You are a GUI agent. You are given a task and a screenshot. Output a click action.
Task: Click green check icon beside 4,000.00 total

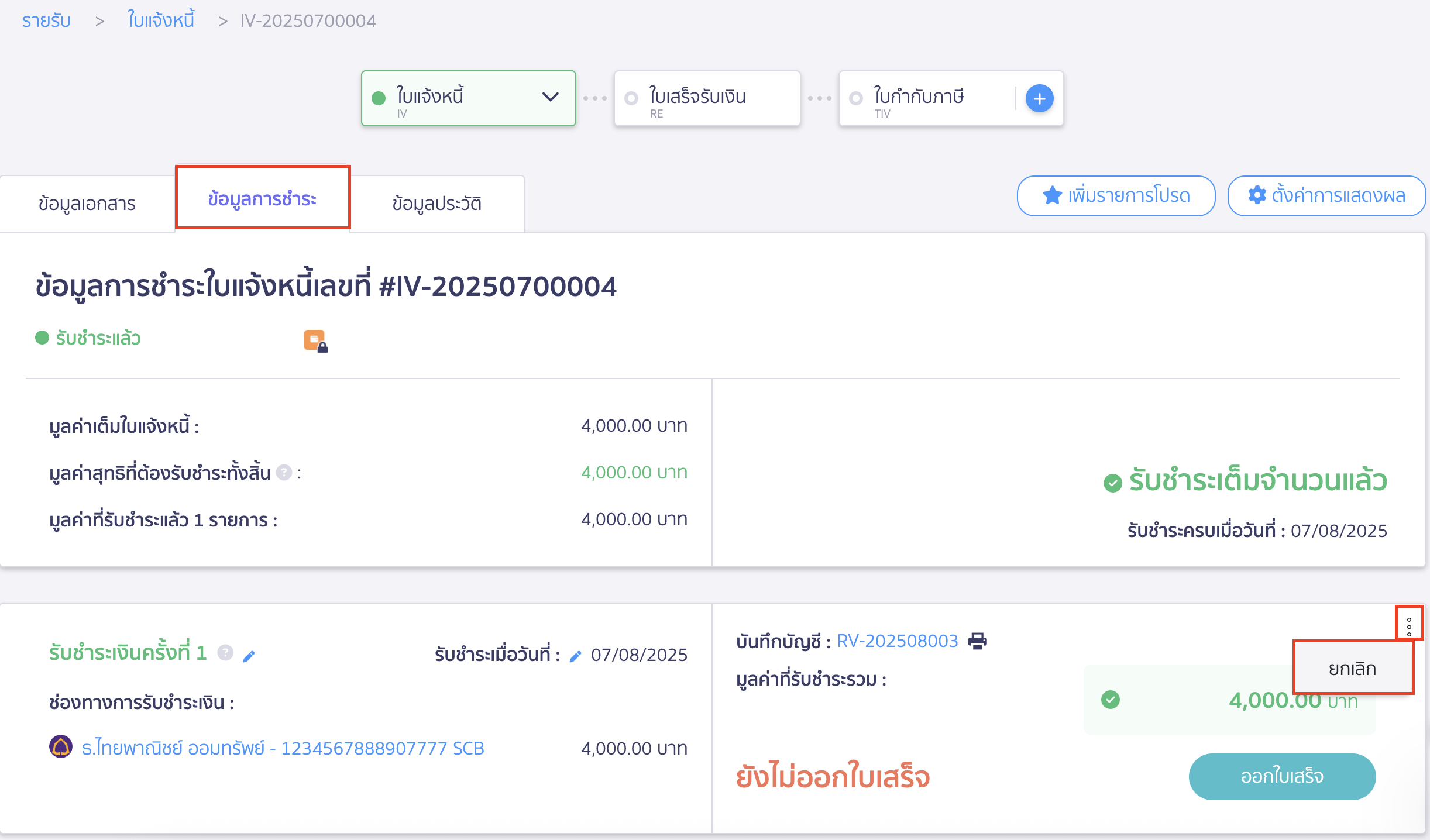coord(1111,700)
